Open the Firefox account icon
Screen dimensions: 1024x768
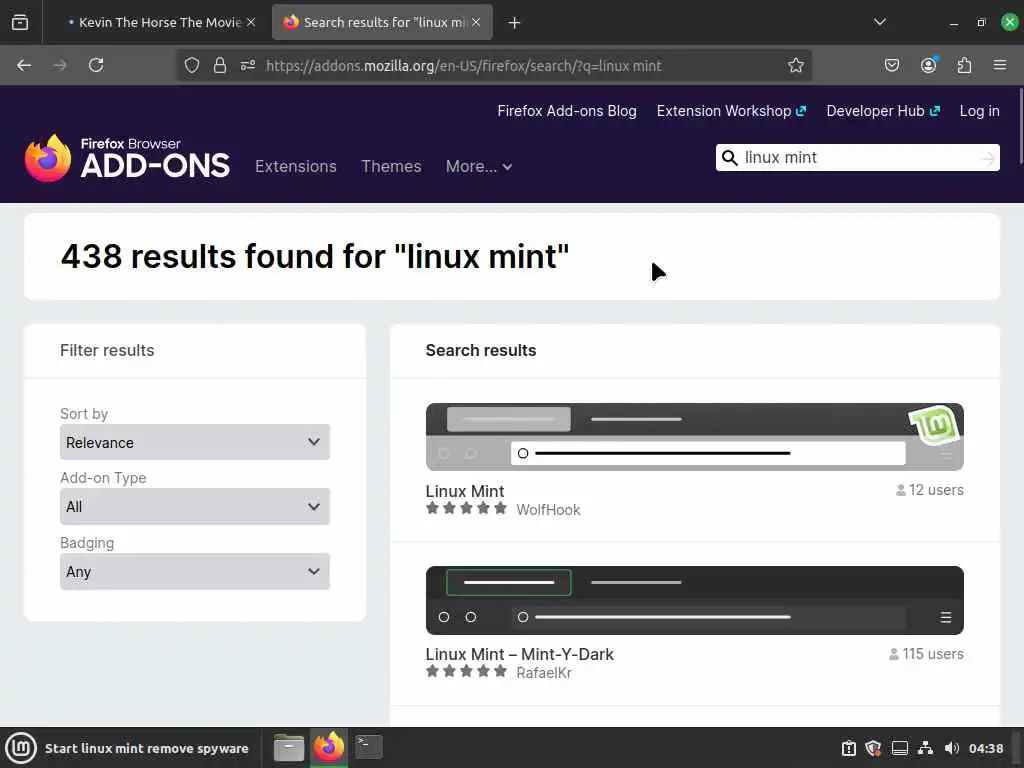pyautogui.click(x=928, y=65)
